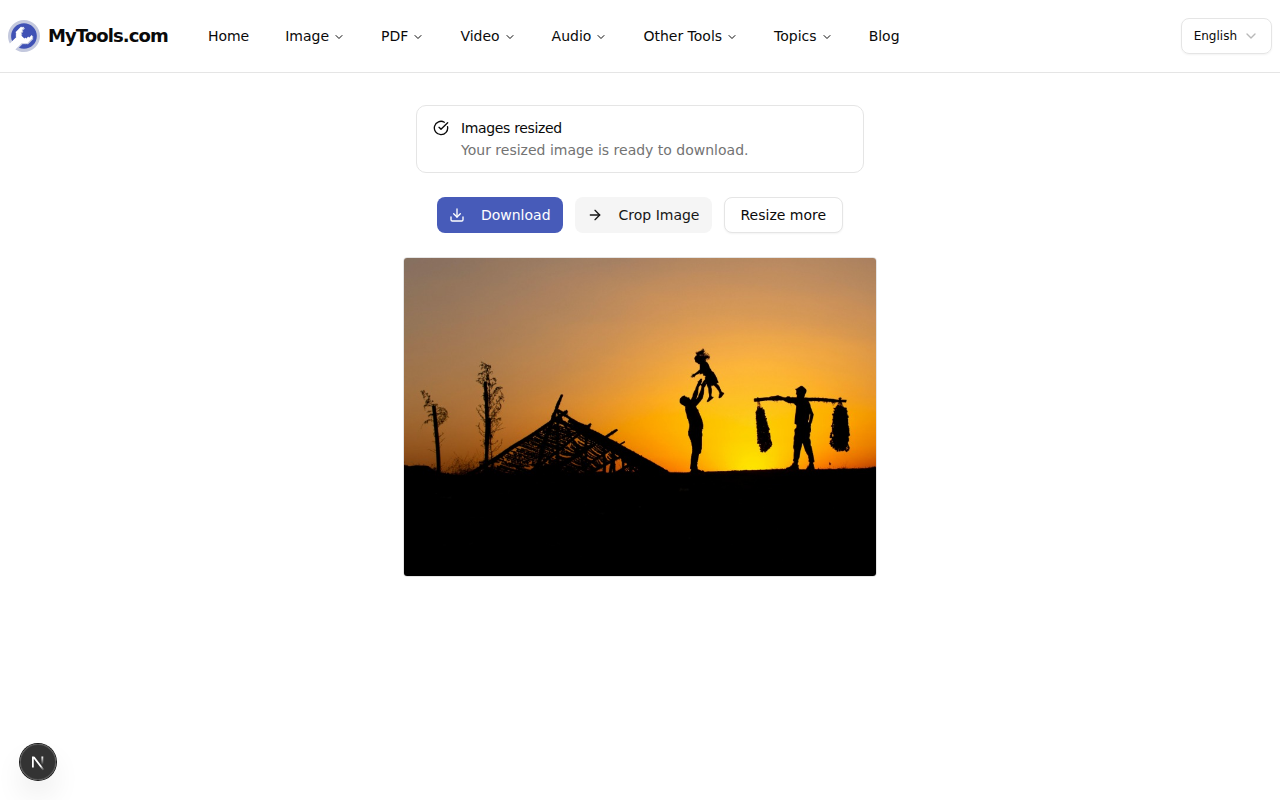The image size is (1280, 800).
Task: Click 'Your resized image is ready to download.' text
Action: [x=604, y=150]
